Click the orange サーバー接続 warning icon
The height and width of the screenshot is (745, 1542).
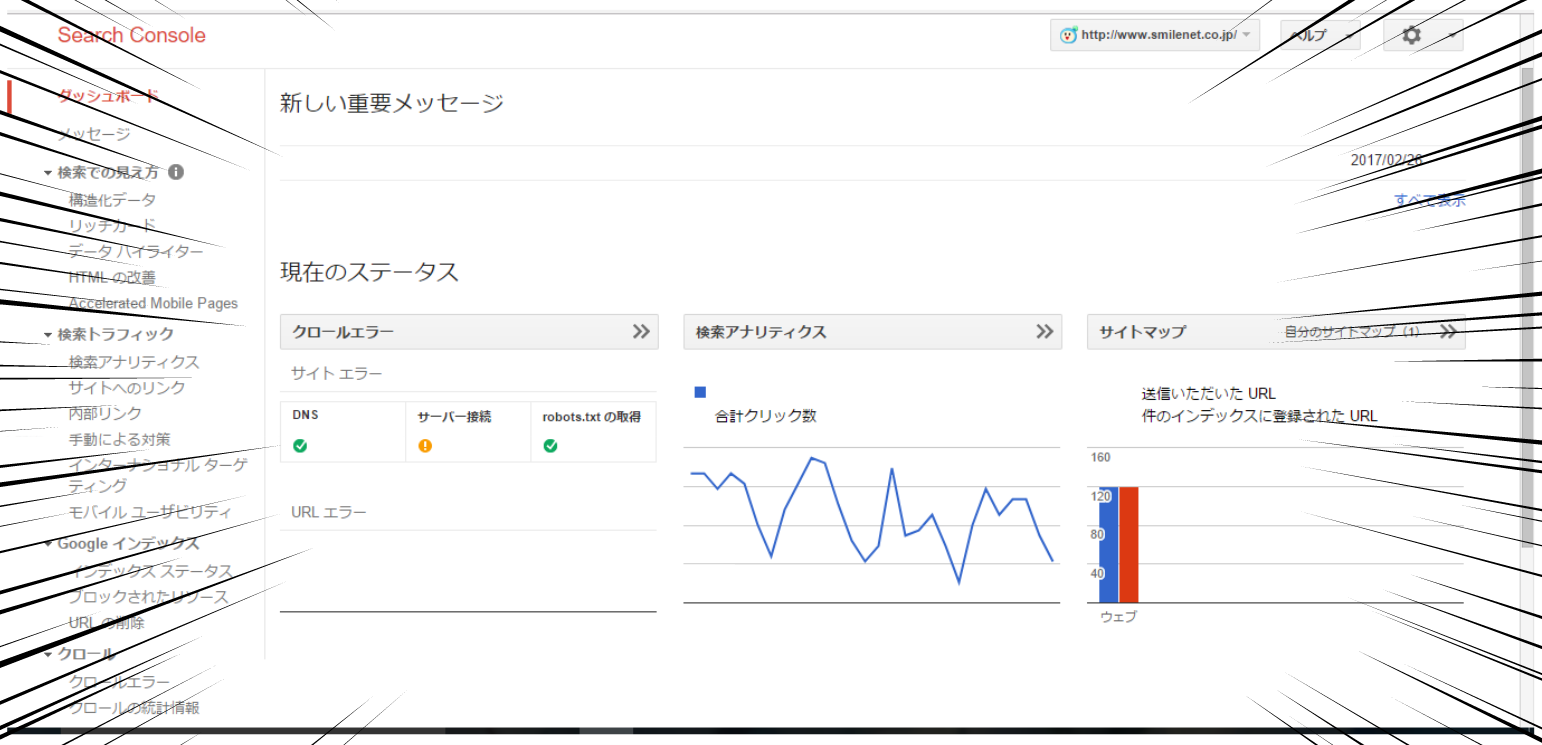(x=425, y=446)
